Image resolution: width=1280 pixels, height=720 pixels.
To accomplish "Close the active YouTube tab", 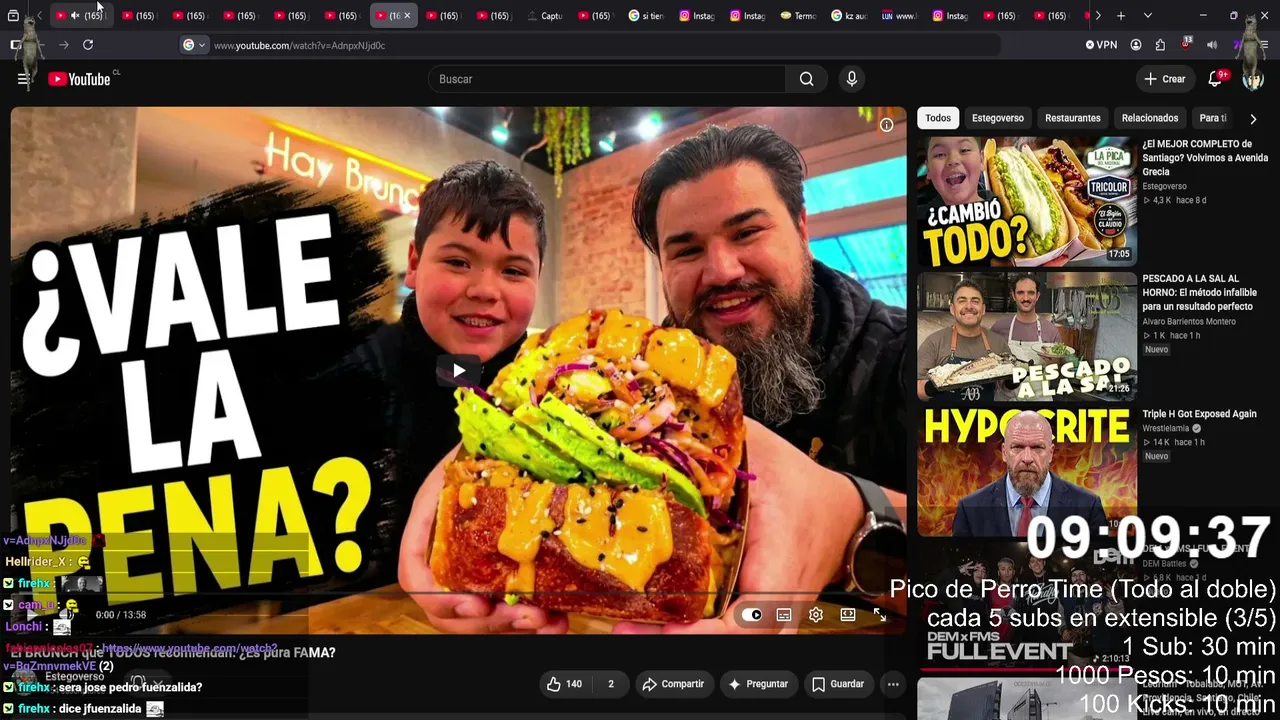I will click(407, 16).
